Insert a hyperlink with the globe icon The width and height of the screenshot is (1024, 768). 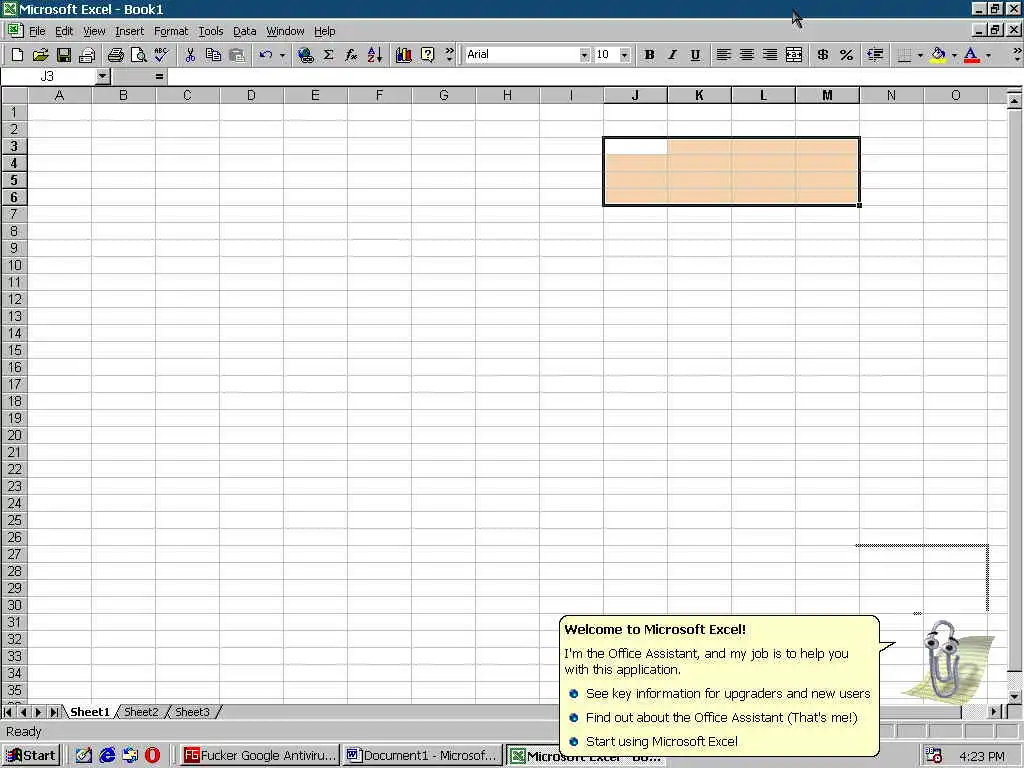point(305,55)
